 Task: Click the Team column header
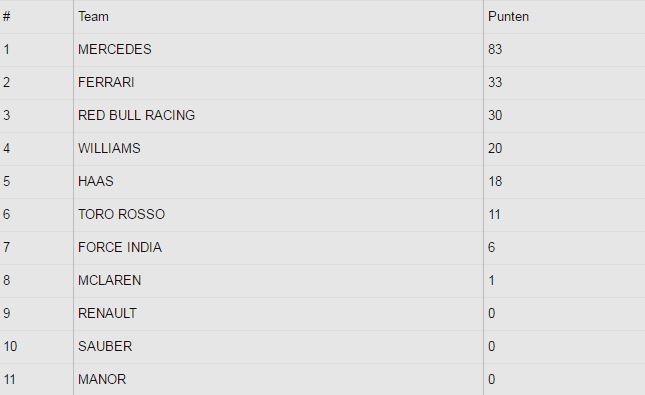[x=93, y=16]
